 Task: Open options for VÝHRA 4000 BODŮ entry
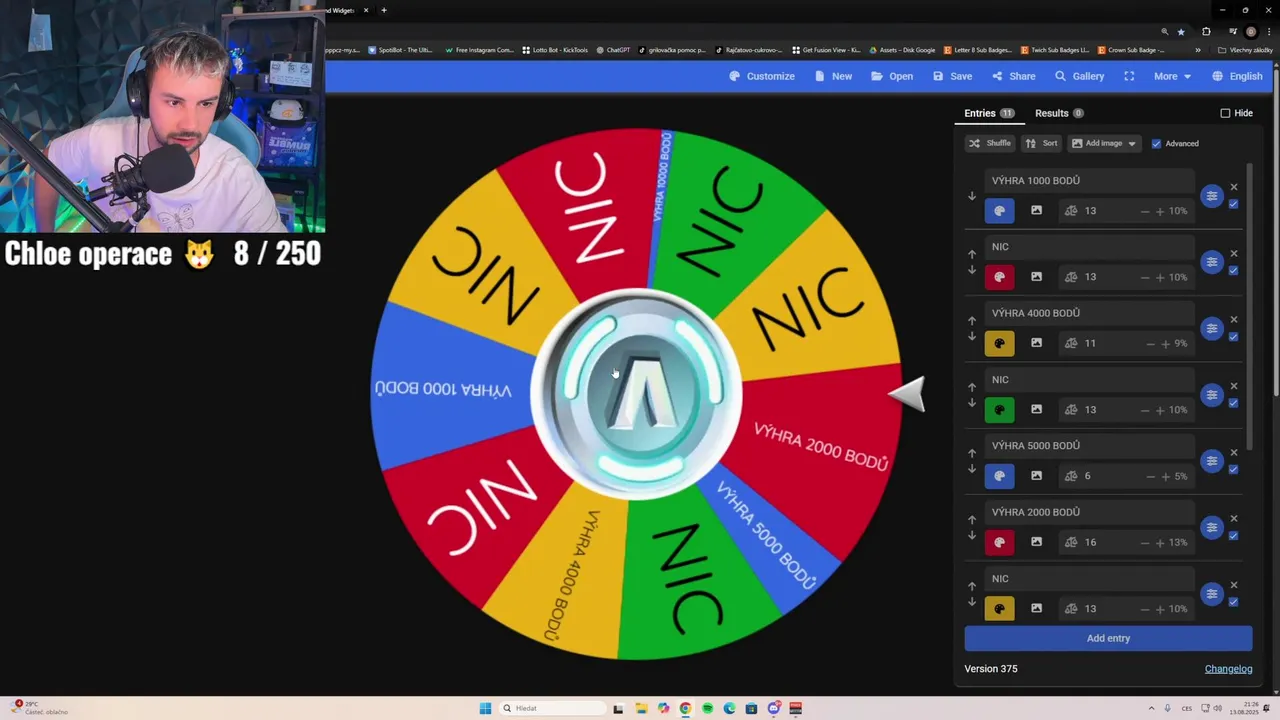click(x=1212, y=328)
